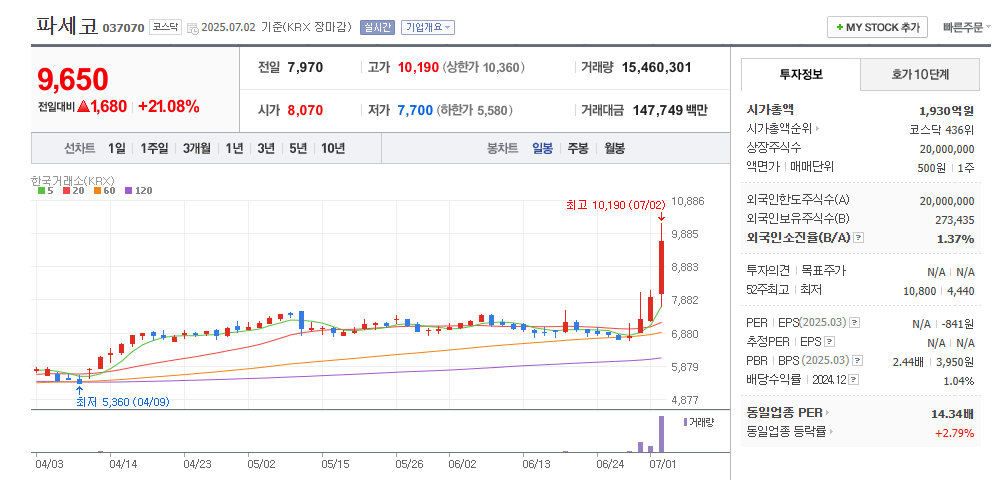Click the 외국인소진율 value 1.37%

956,239
